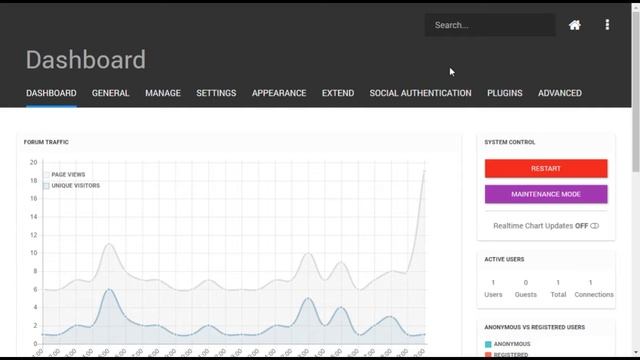
Task: Toggle the Page Views legend entry
Action: coord(64,174)
